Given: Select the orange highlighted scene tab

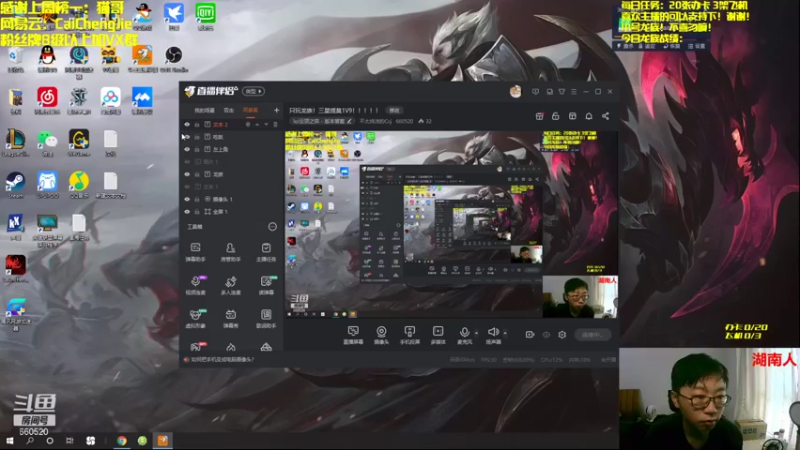Looking at the screenshot, I should tap(250, 110).
